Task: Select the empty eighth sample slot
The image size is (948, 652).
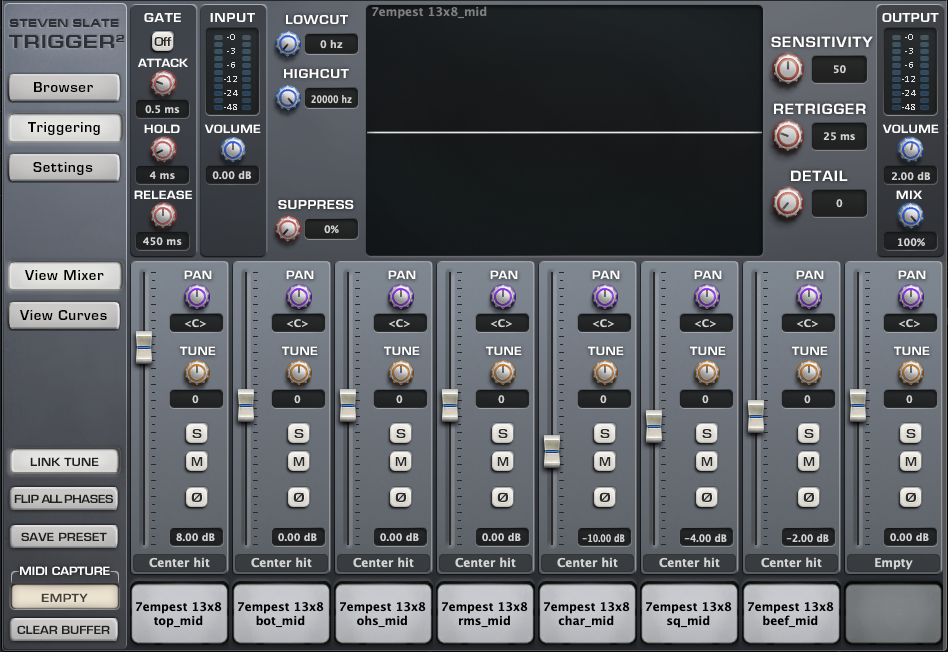Action: pos(894,613)
